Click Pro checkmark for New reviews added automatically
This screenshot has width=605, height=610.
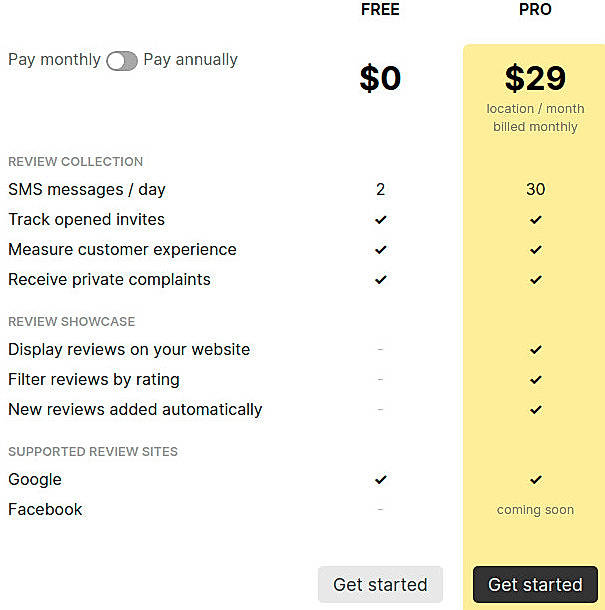coord(536,410)
